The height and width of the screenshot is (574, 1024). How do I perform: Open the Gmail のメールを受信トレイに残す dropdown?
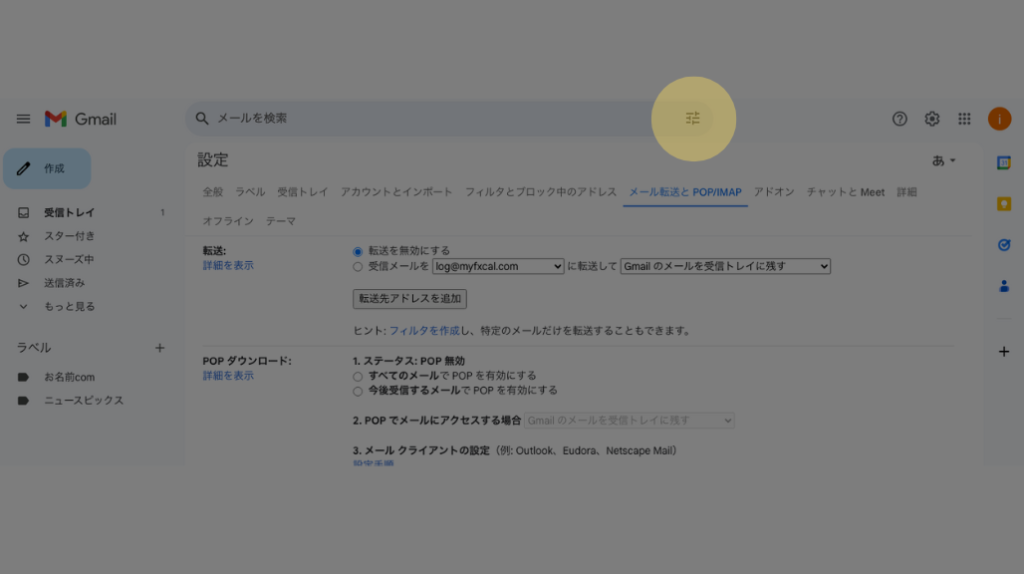point(725,267)
